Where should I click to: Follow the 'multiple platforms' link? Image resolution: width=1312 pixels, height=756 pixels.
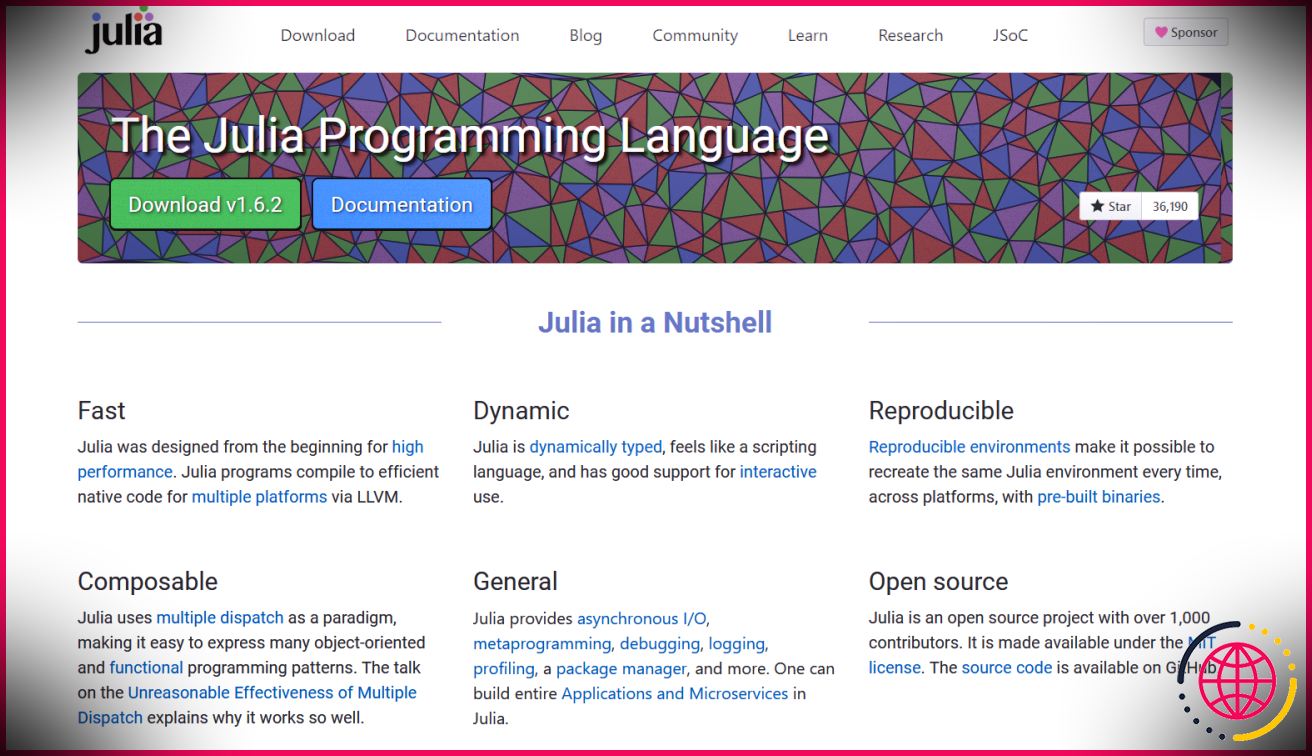(x=259, y=497)
